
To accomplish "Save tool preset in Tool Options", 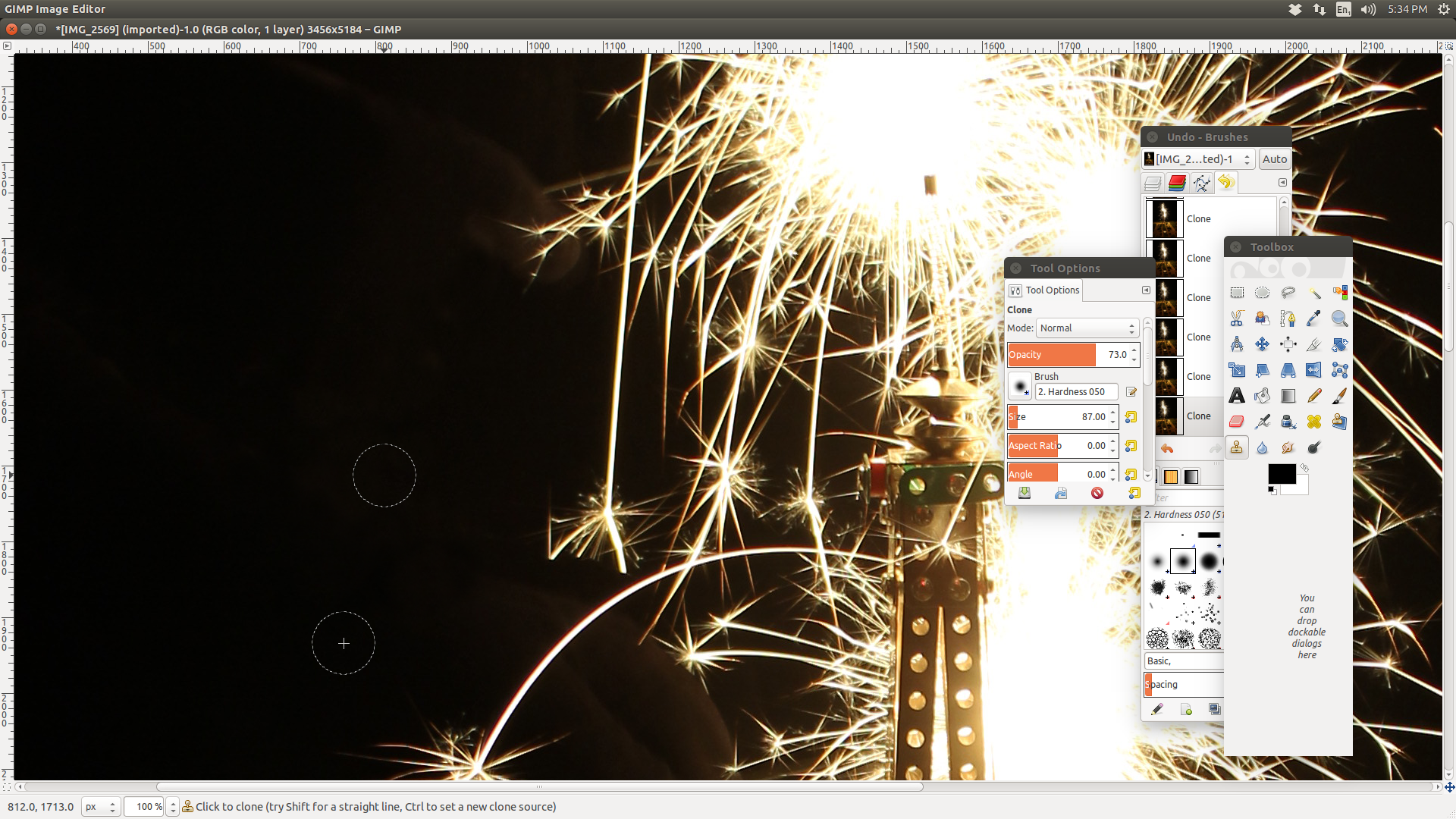I will coord(1025,494).
